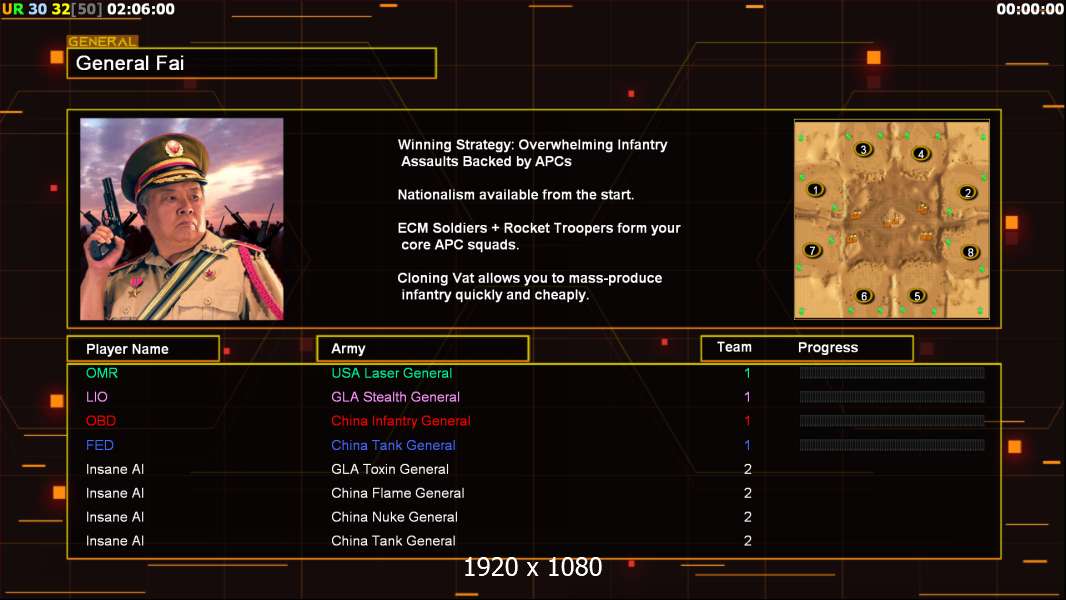Click China Flame General army entry
This screenshot has height=600, width=1066.
click(398, 493)
